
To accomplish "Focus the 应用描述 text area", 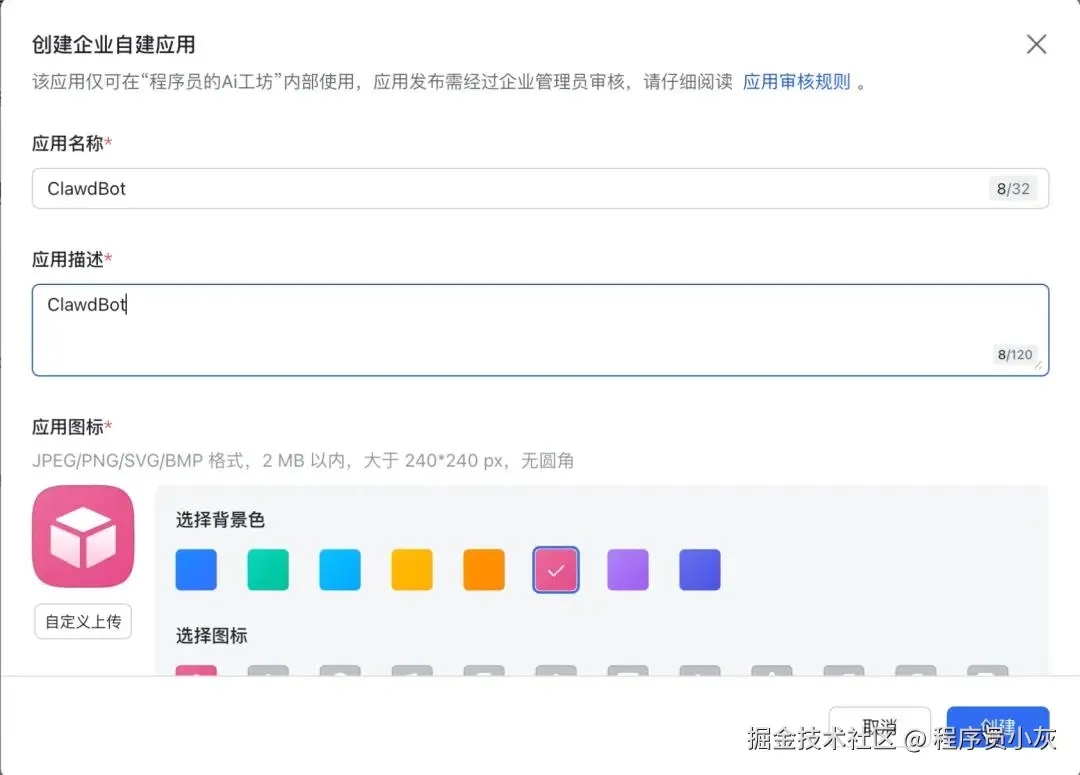I will pyautogui.click(x=540, y=330).
